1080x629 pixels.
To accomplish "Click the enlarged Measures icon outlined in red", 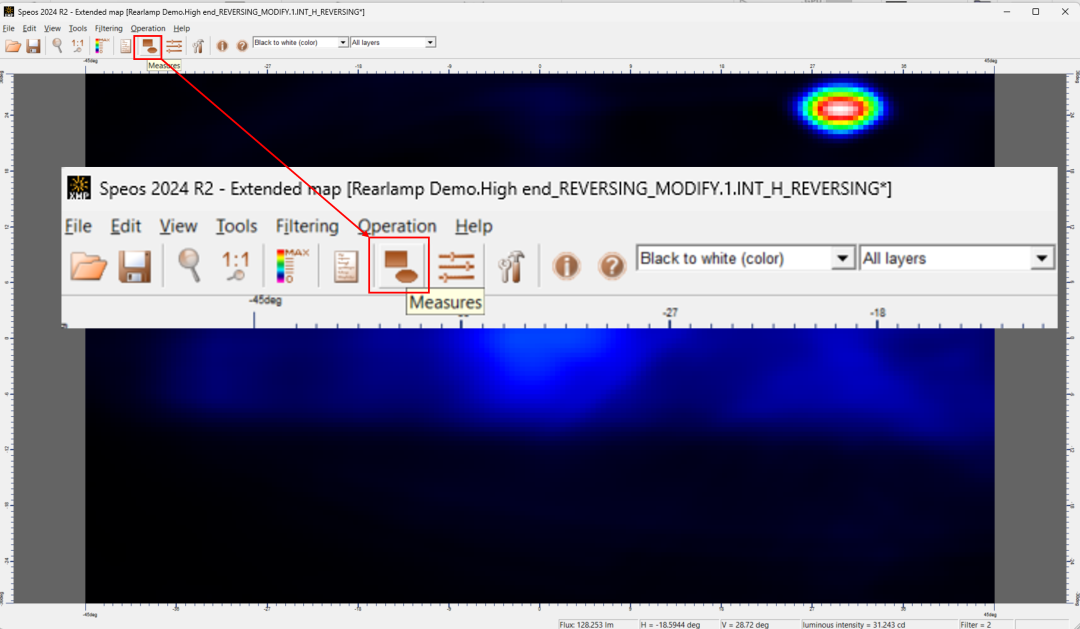I will click(399, 266).
